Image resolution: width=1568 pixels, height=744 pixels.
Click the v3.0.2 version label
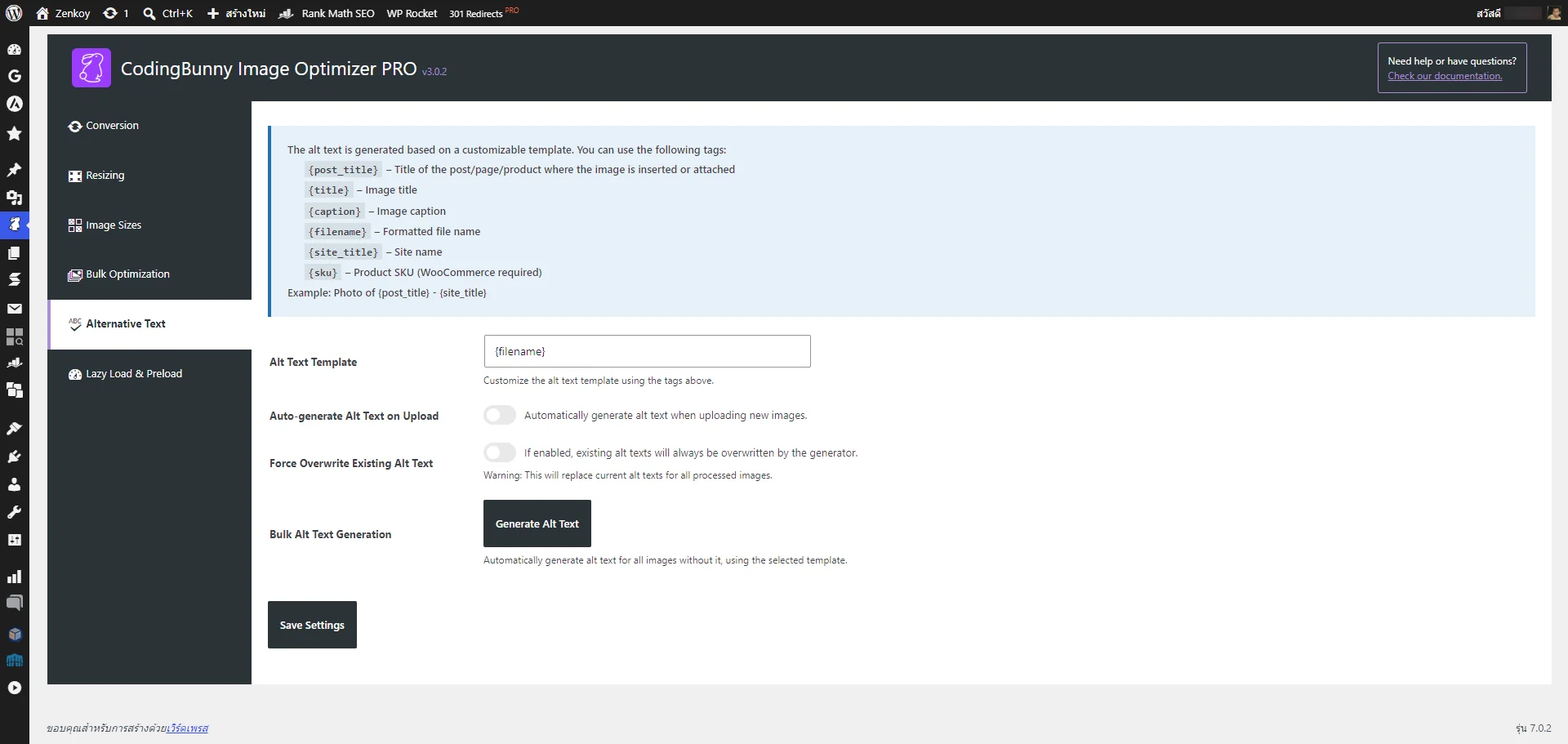[x=434, y=72]
